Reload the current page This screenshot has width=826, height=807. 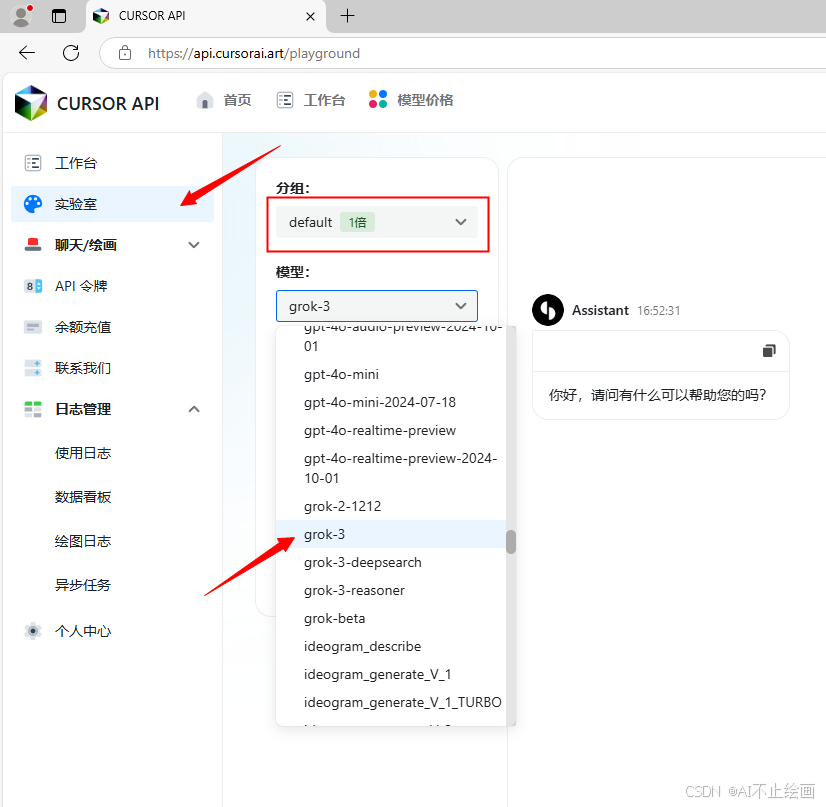pos(71,53)
